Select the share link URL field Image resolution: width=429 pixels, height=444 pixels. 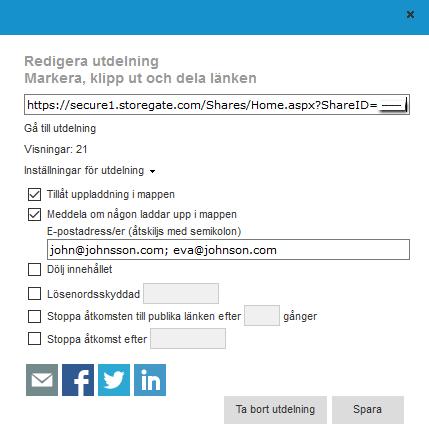tap(217, 105)
